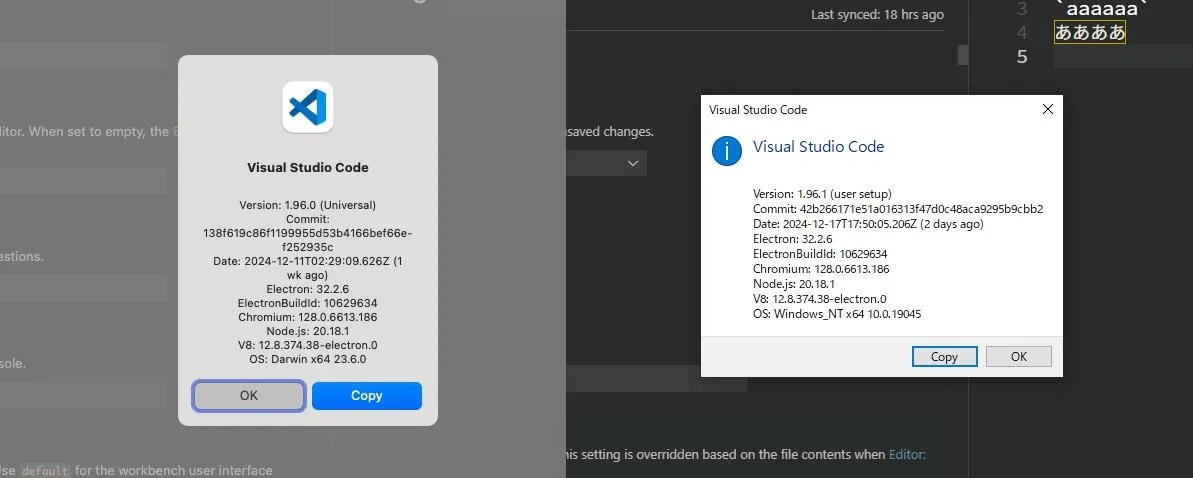Place cursor on empty line 5 in editor
Viewport: 1193px width, 478px height.
(x=1120, y=56)
